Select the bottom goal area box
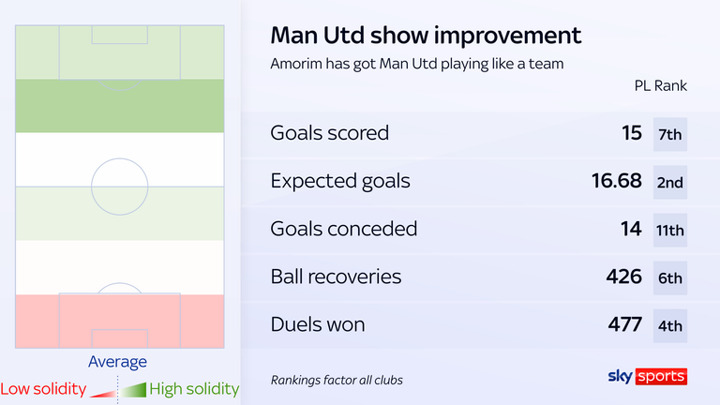720x405 pixels. 120,337
